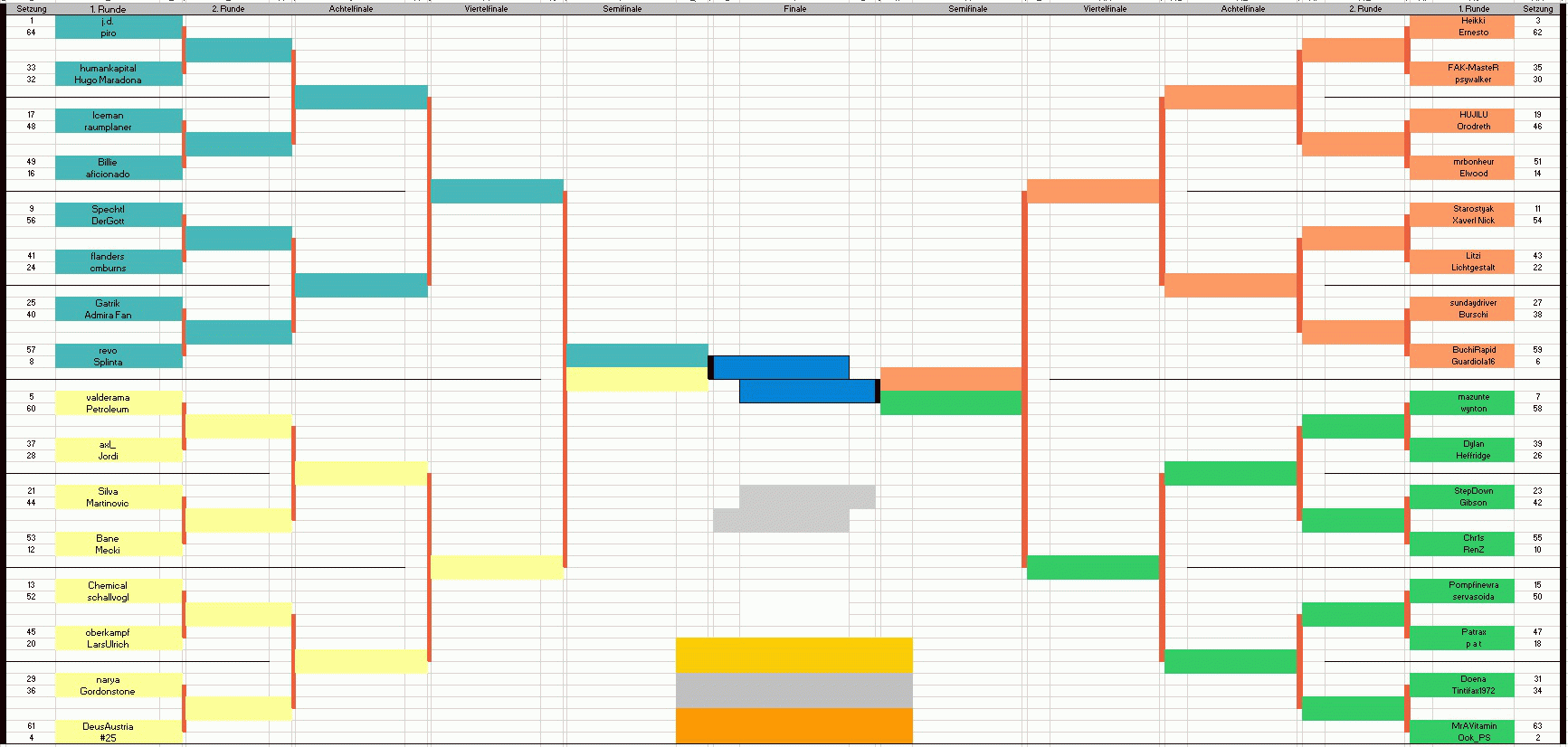Select the j.d. player cell

[119, 21]
